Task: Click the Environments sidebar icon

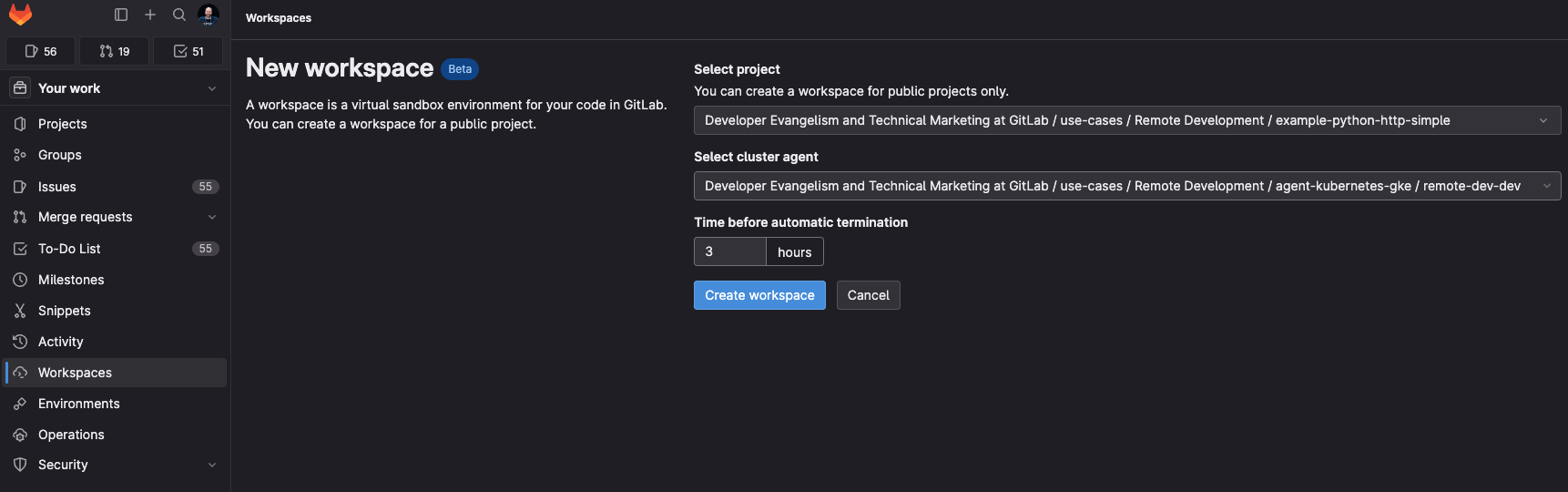Action: click(20, 404)
